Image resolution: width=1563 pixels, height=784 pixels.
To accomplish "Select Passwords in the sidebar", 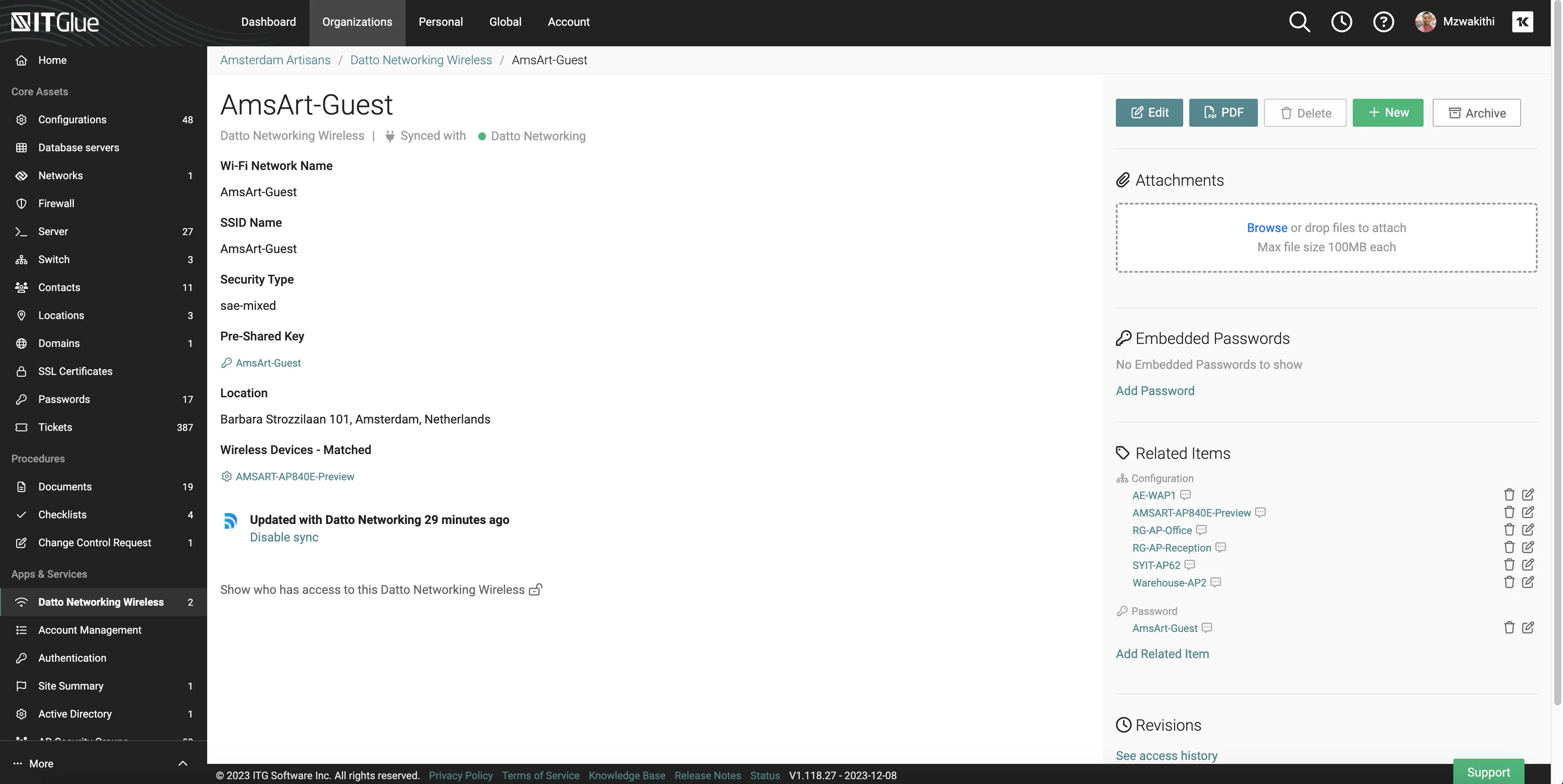I will coord(64,399).
